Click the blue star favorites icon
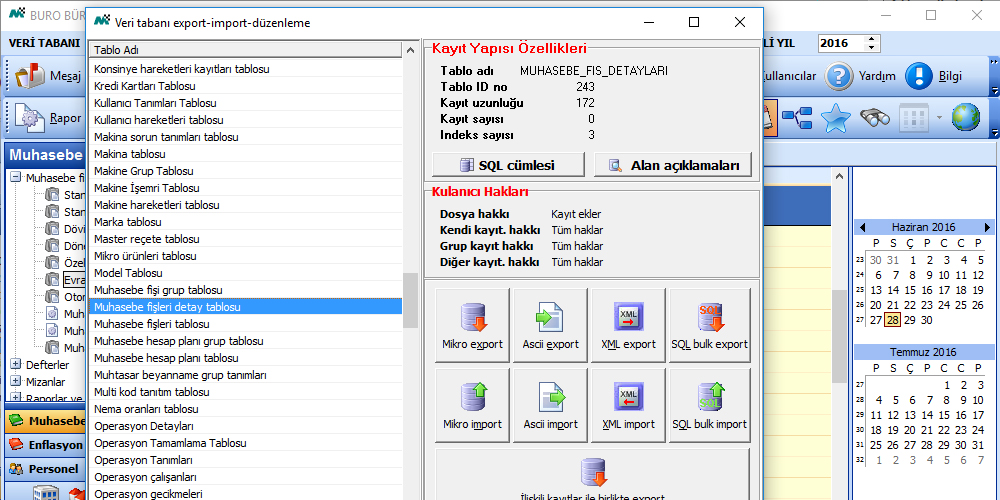This screenshot has height=500, width=1000. tap(835, 118)
